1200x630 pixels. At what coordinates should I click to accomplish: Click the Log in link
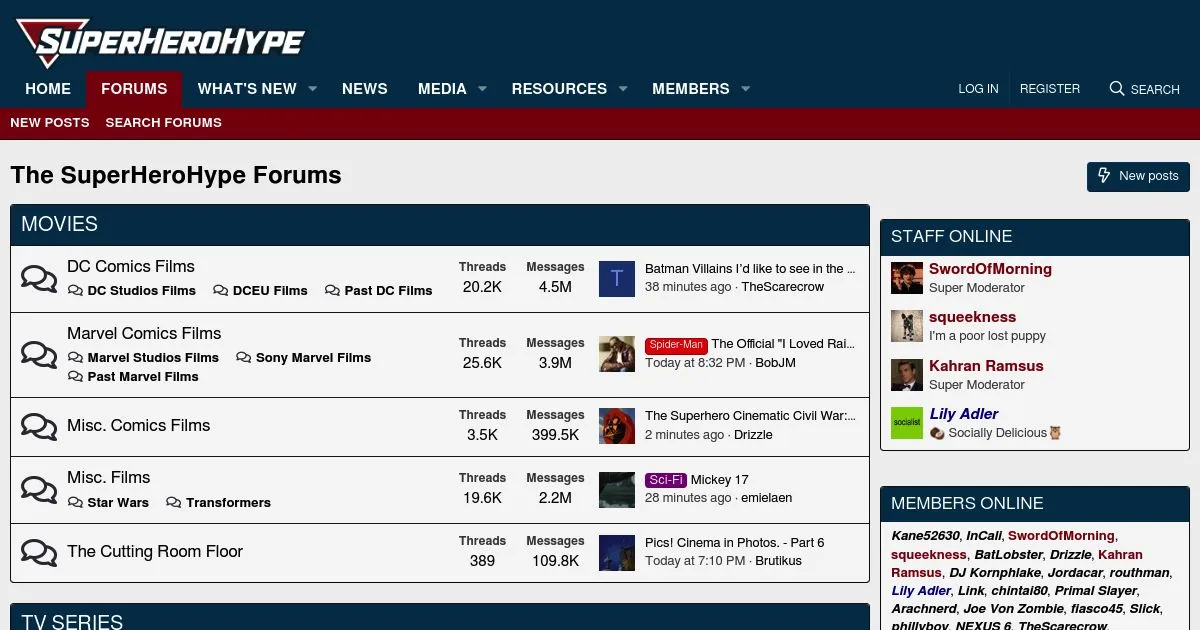(978, 89)
